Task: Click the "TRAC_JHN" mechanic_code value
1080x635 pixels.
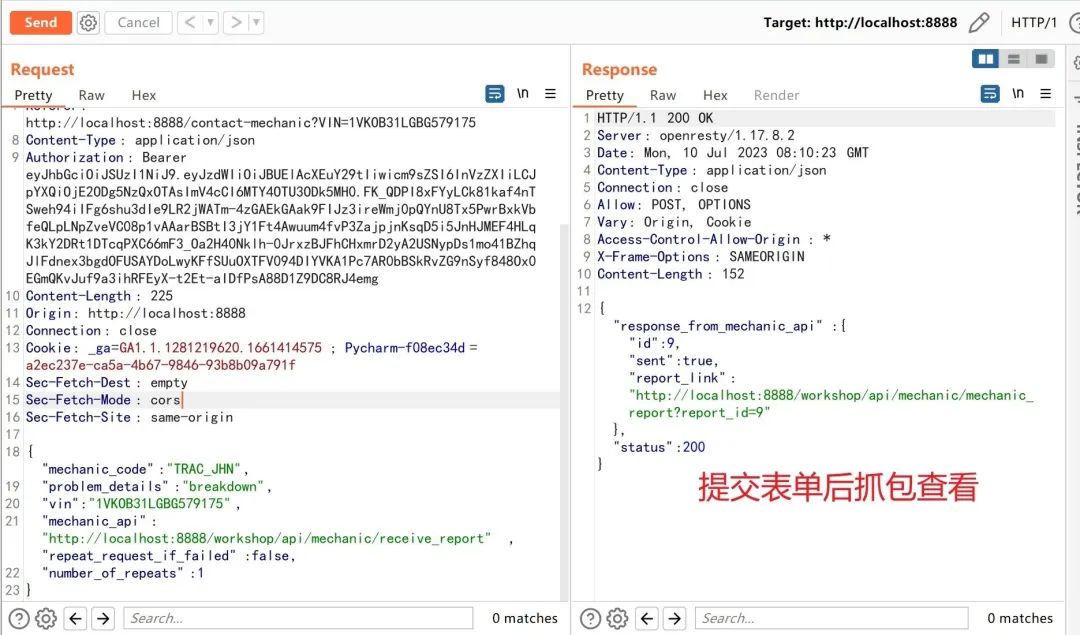Action: 203,469
